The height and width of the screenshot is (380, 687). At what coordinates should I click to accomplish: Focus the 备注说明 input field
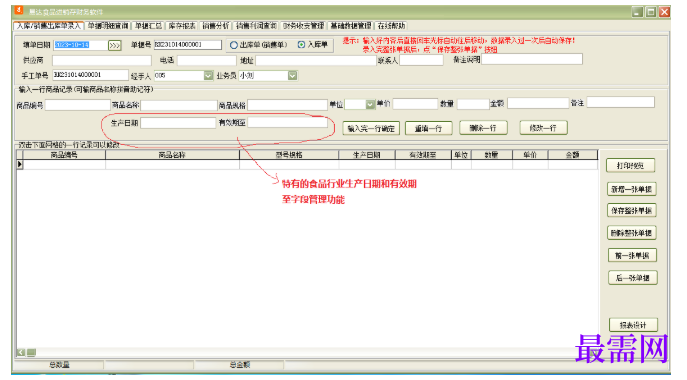[532, 59]
